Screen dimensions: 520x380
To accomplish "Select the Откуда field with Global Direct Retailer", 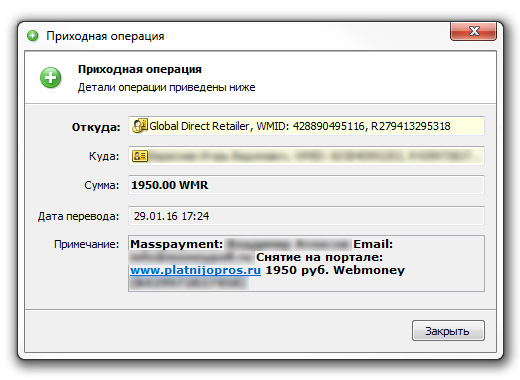I will pyautogui.click(x=306, y=126).
